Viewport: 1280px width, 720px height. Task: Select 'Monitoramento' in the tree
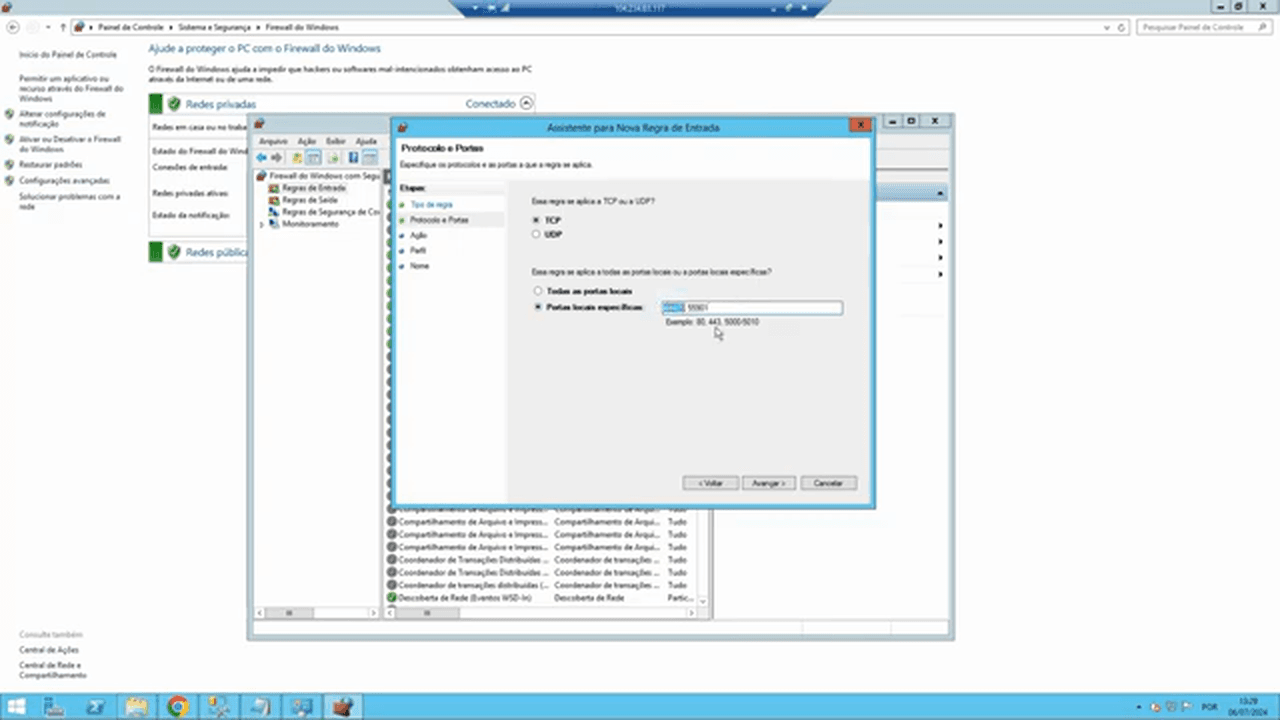pyautogui.click(x=310, y=224)
